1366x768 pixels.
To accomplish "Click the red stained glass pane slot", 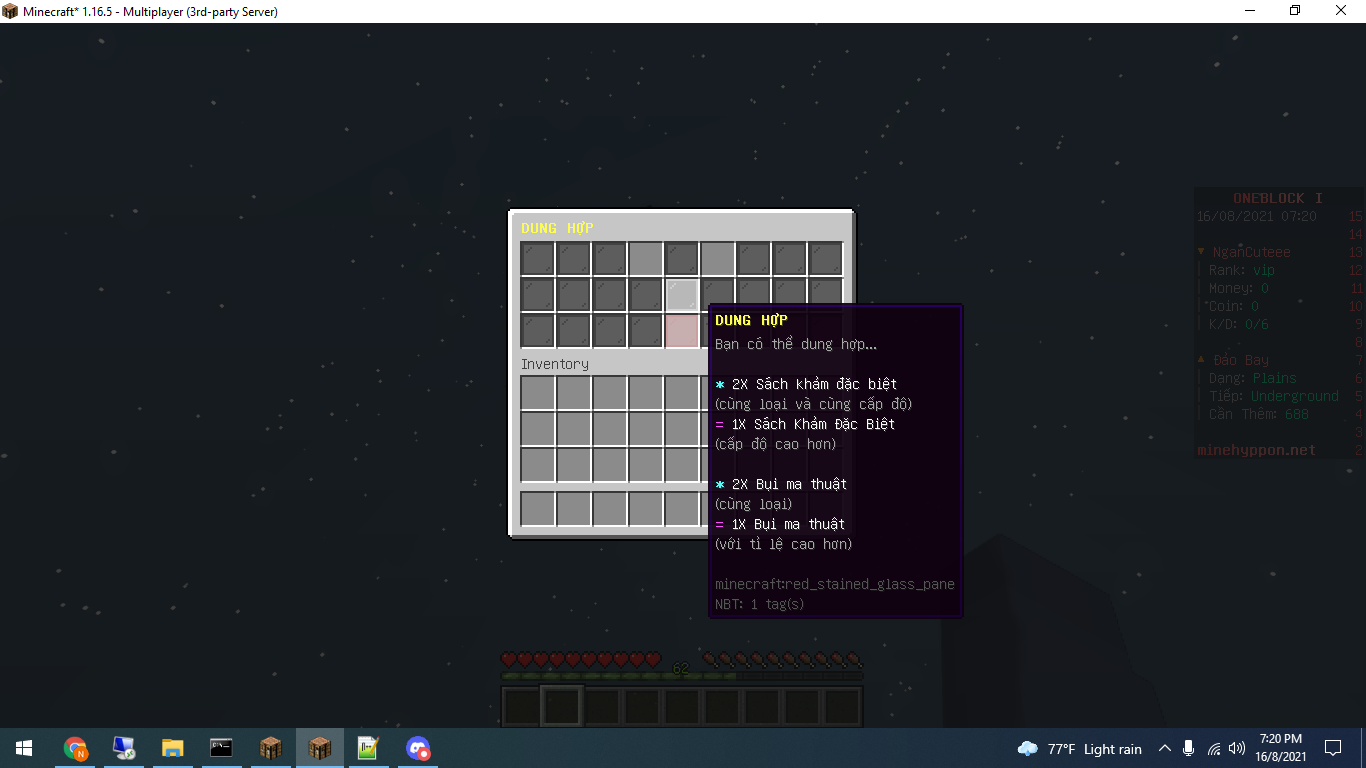I will point(682,331).
